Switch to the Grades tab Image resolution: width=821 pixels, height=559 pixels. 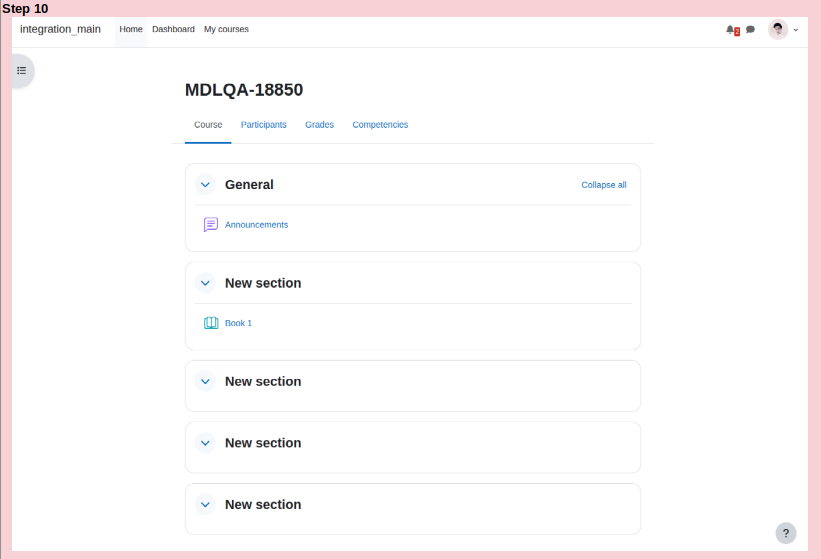[x=319, y=125]
